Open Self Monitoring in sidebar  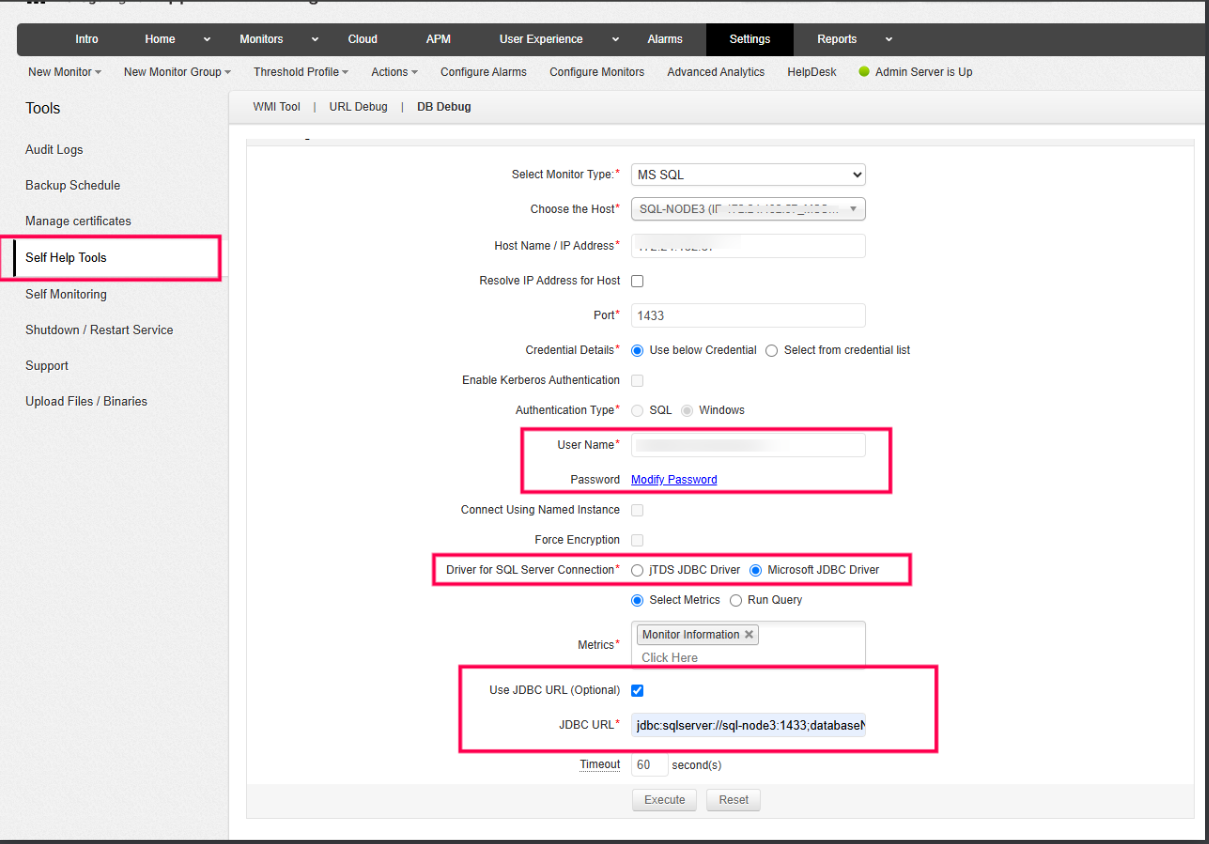point(66,294)
